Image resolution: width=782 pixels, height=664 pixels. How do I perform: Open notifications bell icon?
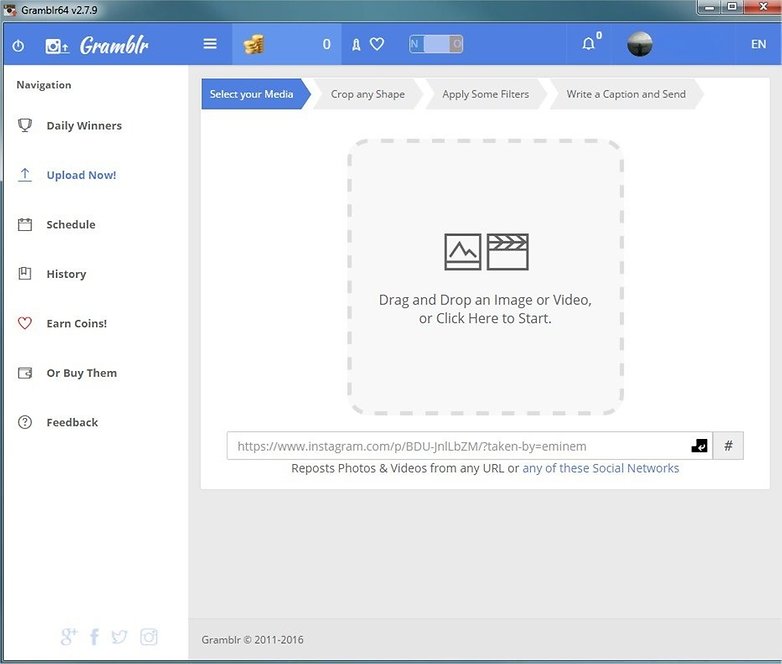tap(588, 44)
